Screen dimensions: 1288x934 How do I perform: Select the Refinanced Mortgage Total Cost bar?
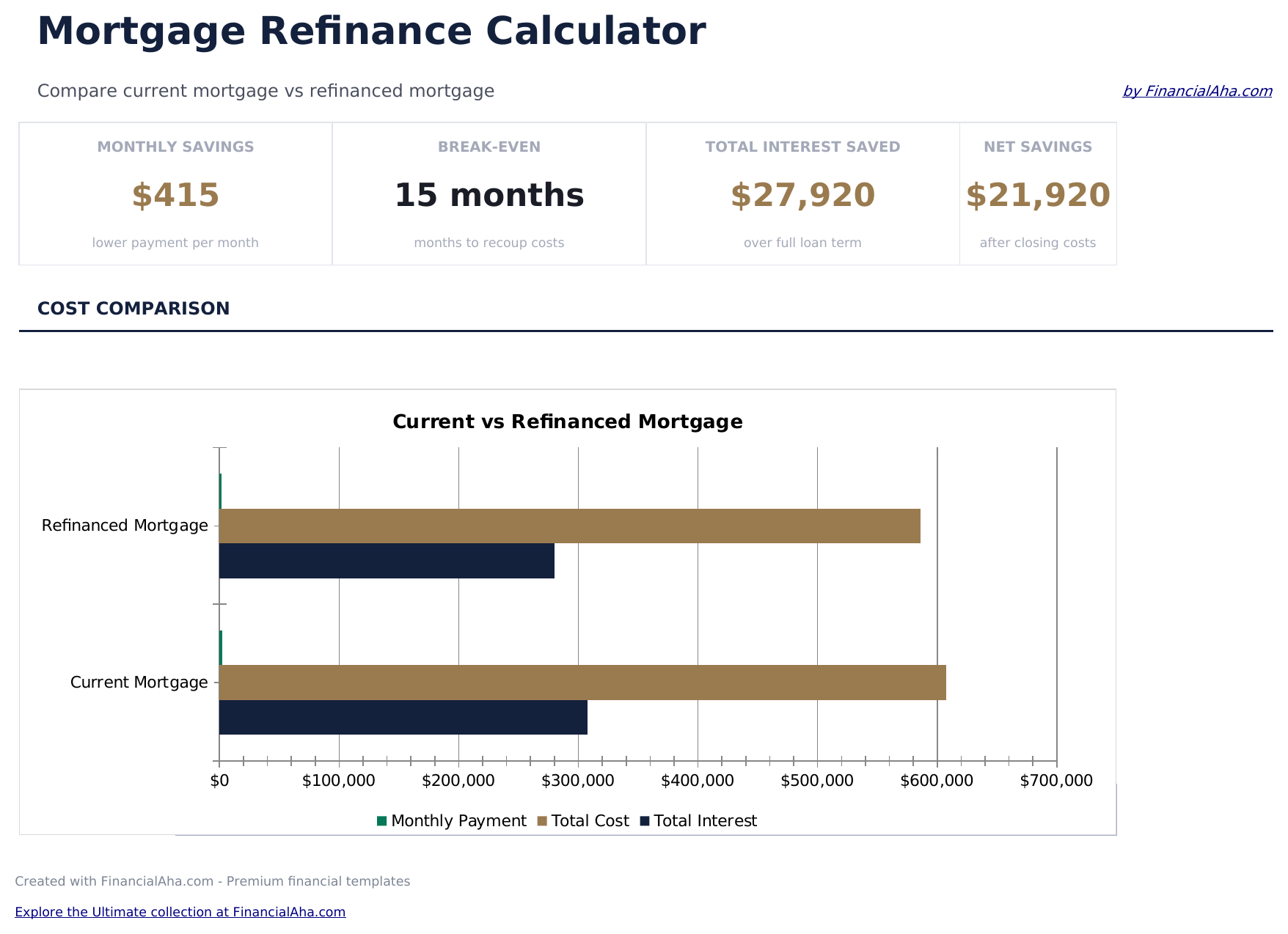coord(569,526)
